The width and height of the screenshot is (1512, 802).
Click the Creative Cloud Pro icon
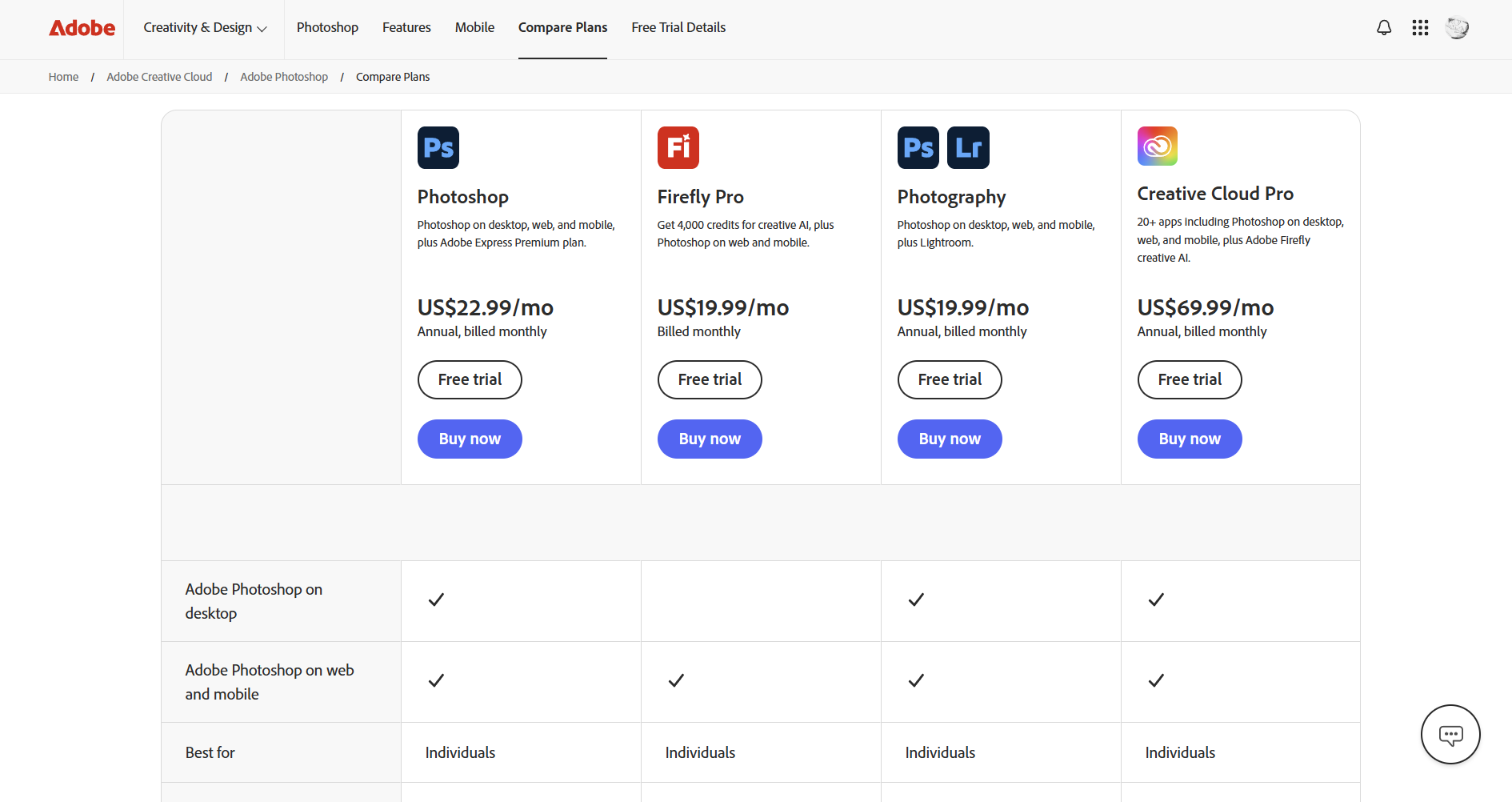pyautogui.click(x=1157, y=146)
